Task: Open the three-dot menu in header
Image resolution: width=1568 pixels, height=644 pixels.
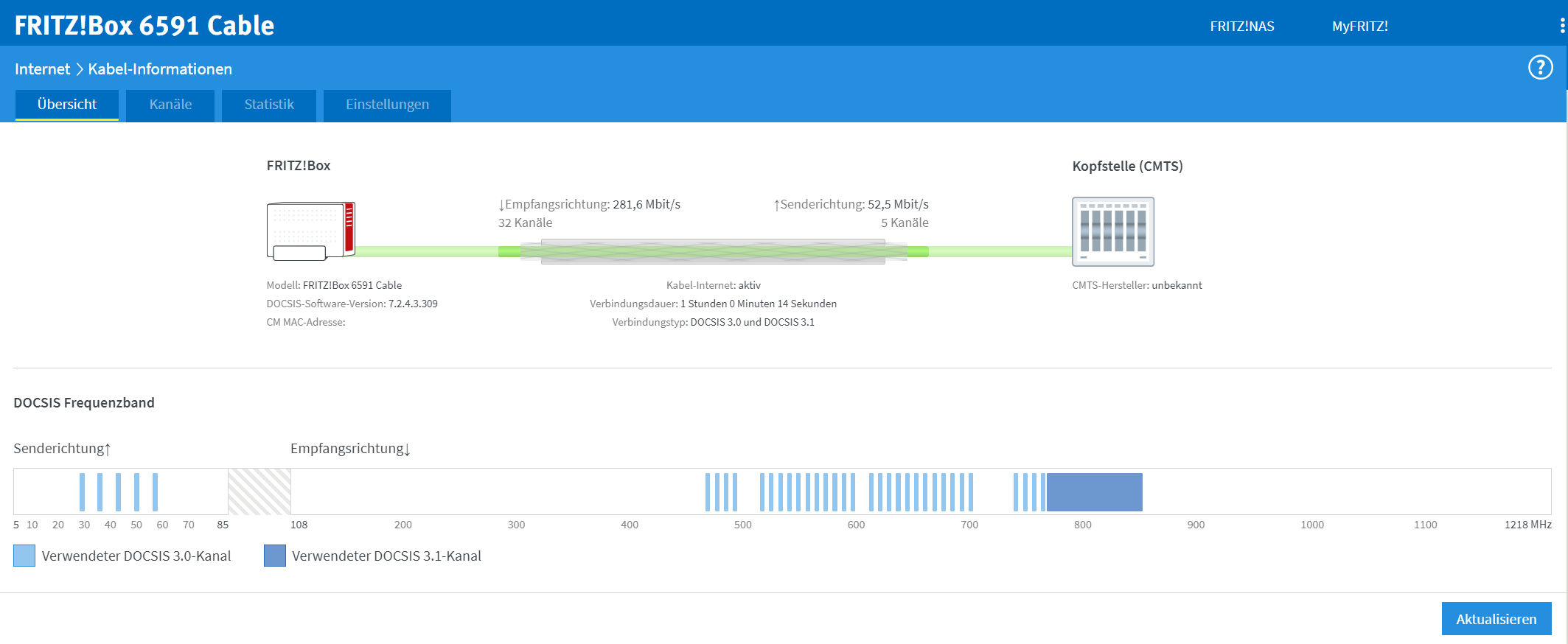Action: 1562,26
